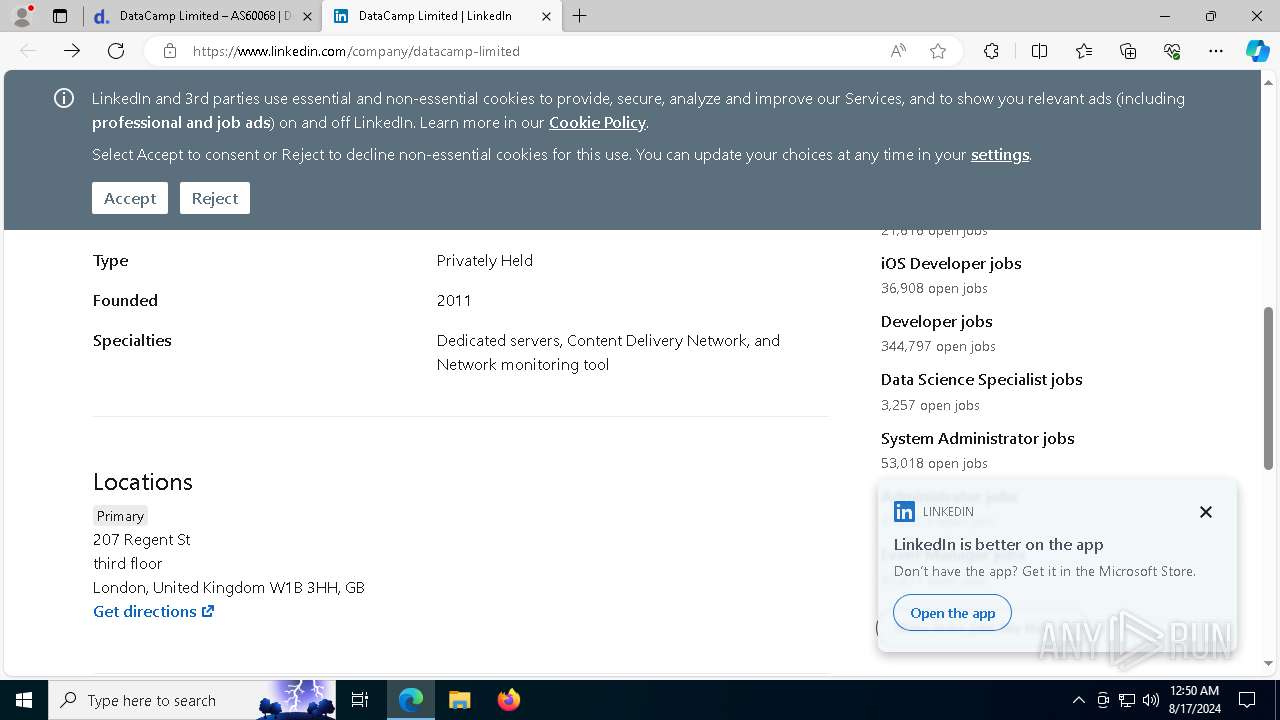Open the tab actions menu icon
Image resolution: width=1280 pixels, height=720 pixels.
click(x=60, y=16)
